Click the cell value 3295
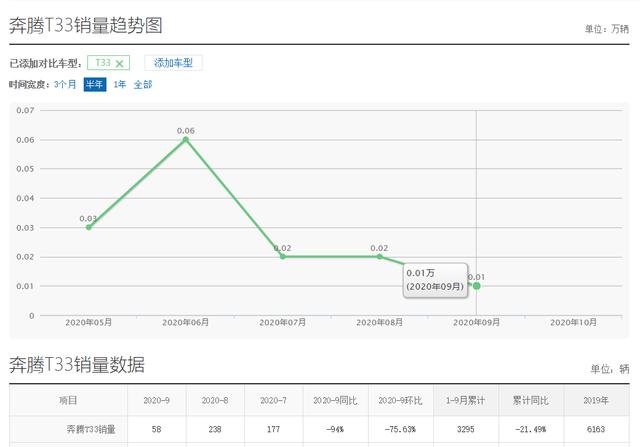The width and height of the screenshot is (640, 447). (465, 429)
